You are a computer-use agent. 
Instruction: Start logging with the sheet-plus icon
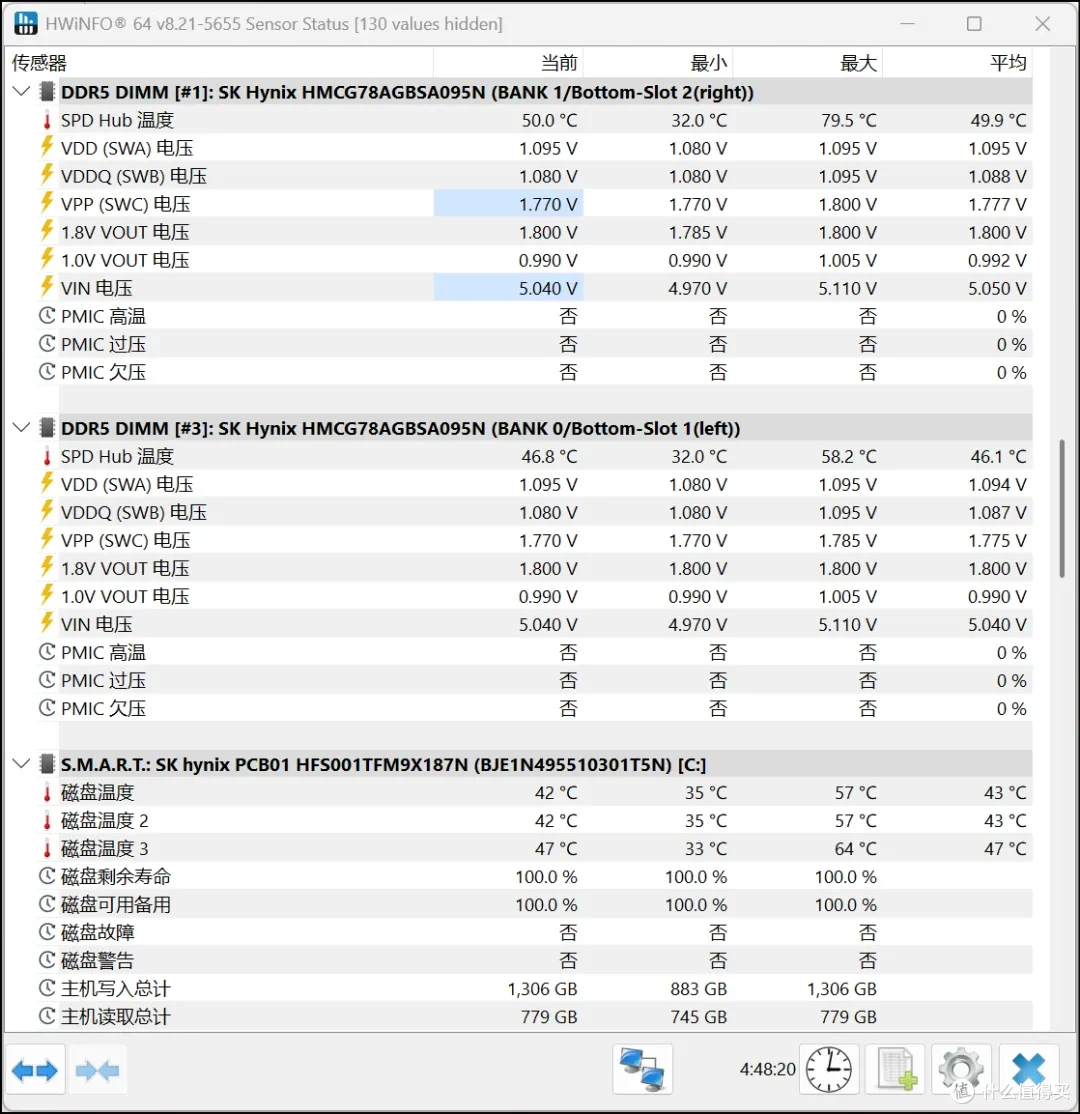pos(895,1069)
